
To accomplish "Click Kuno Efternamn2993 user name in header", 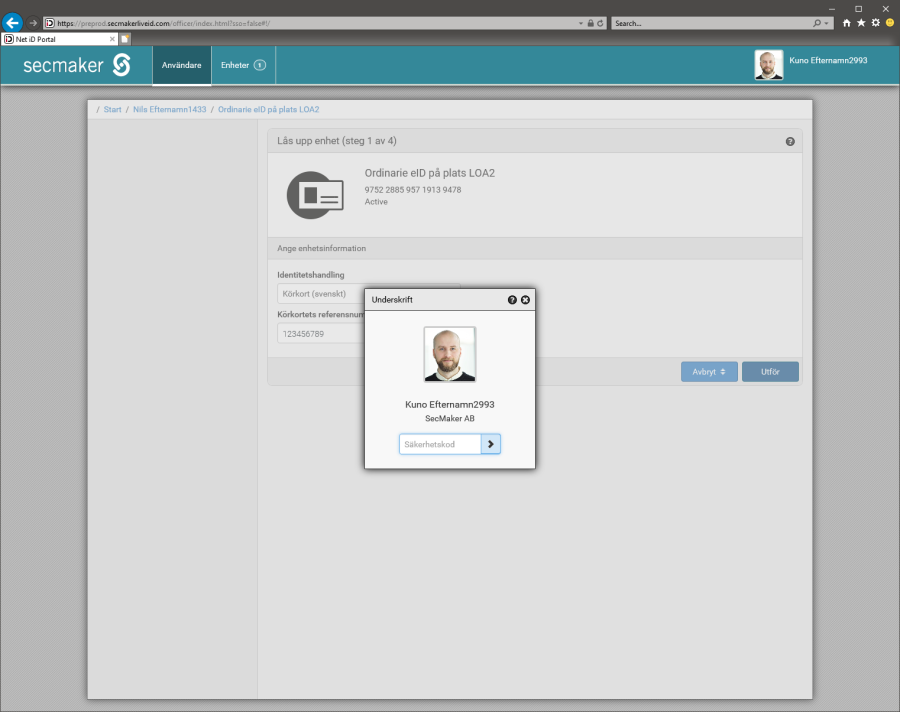I will coord(828,60).
